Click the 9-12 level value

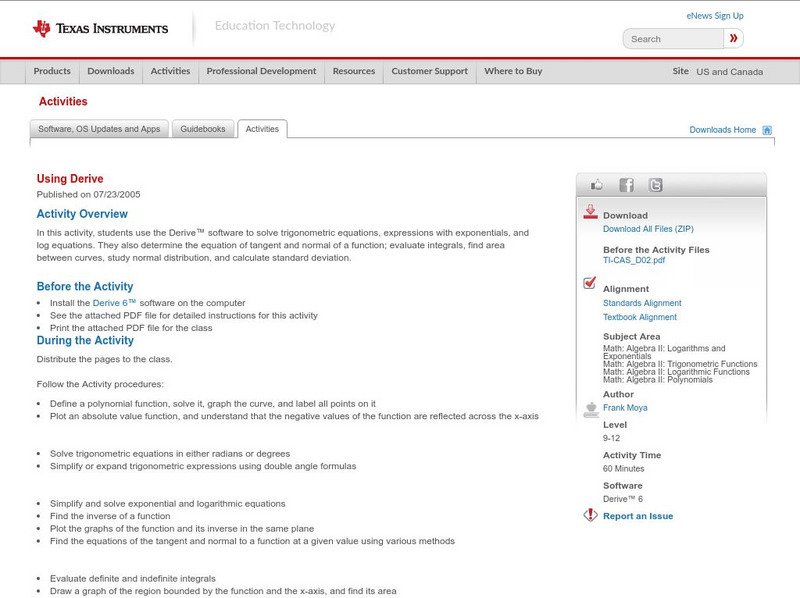pyautogui.click(x=611, y=438)
